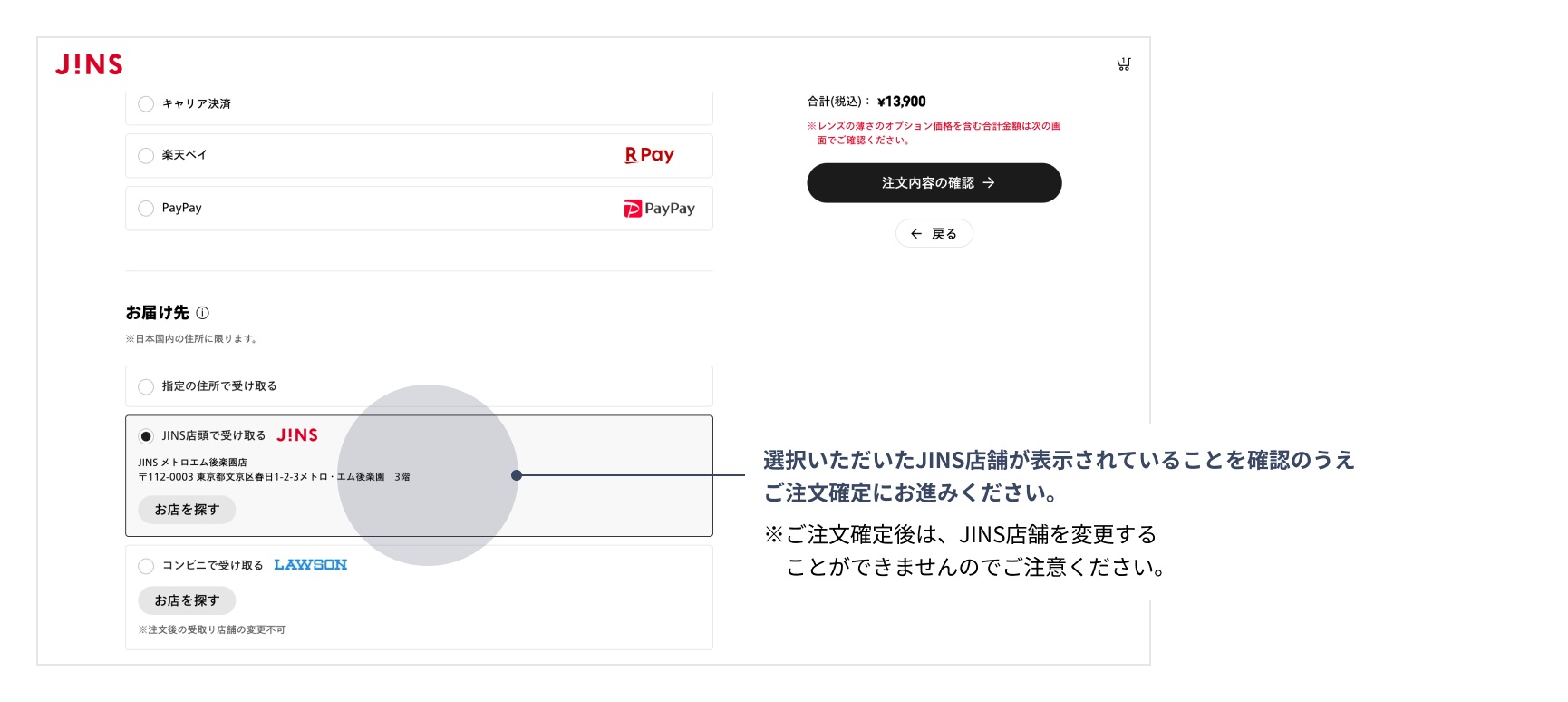The height and width of the screenshot is (702, 1568).
Task: Click お店を探す under convenience store option
Action: 187,600
